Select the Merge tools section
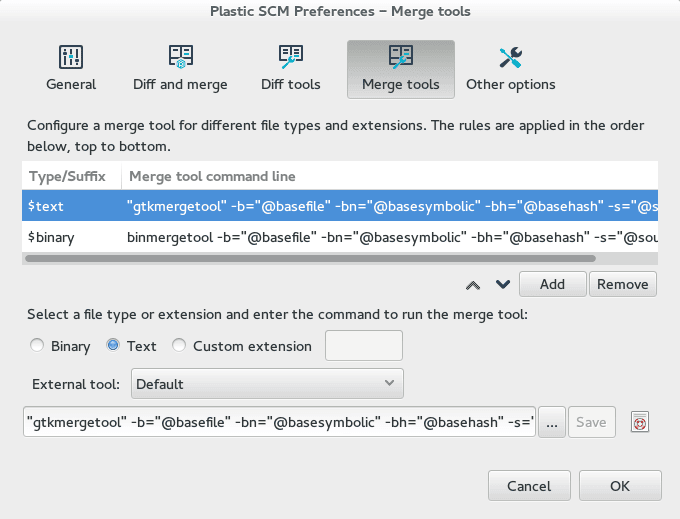 pos(401,69)
